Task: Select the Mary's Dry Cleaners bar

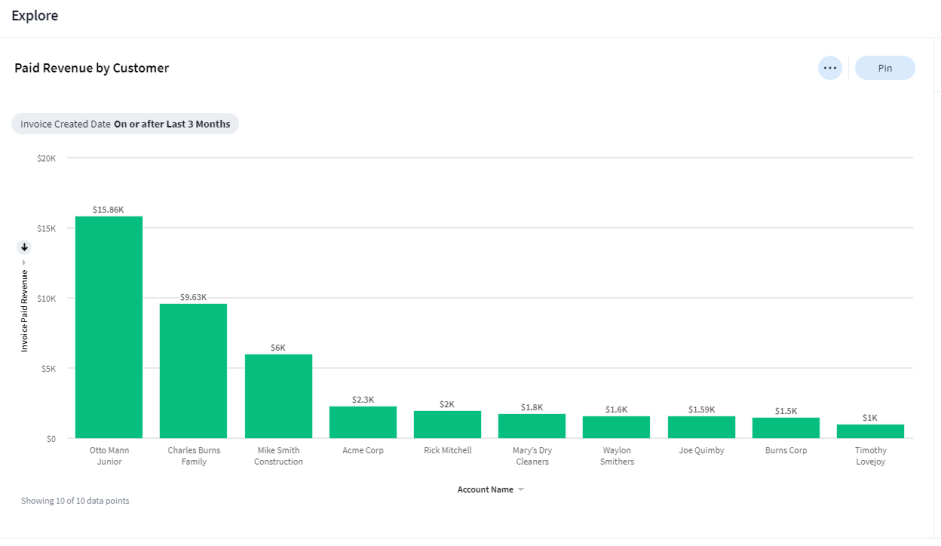Action: (x=532, y=426)
